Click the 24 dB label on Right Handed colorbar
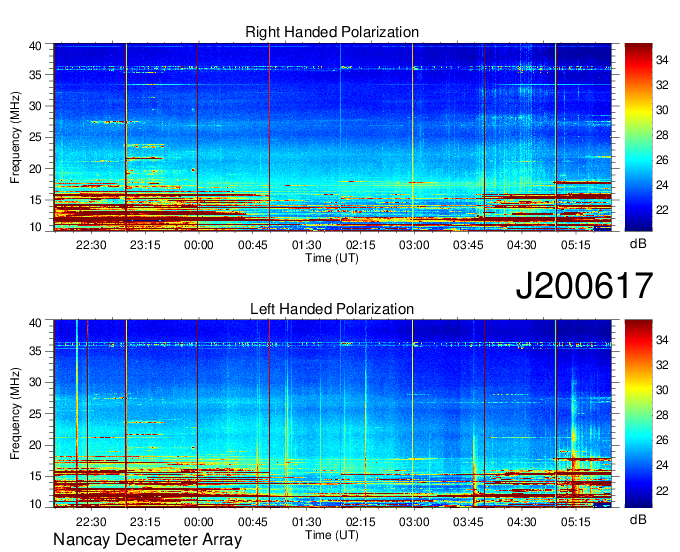 tap(662, 185)
